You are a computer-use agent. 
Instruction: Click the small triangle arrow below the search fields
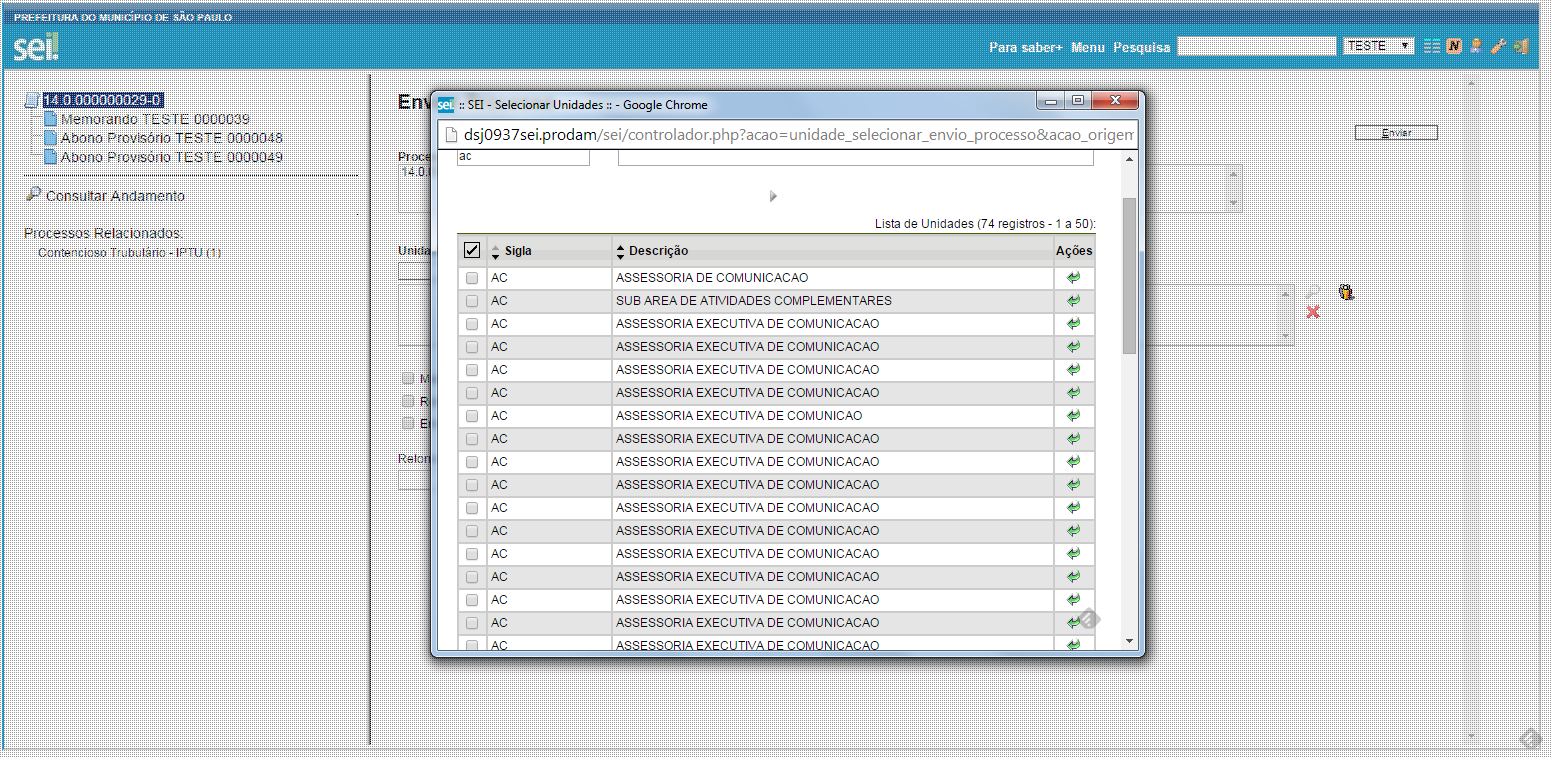point(773,197)
